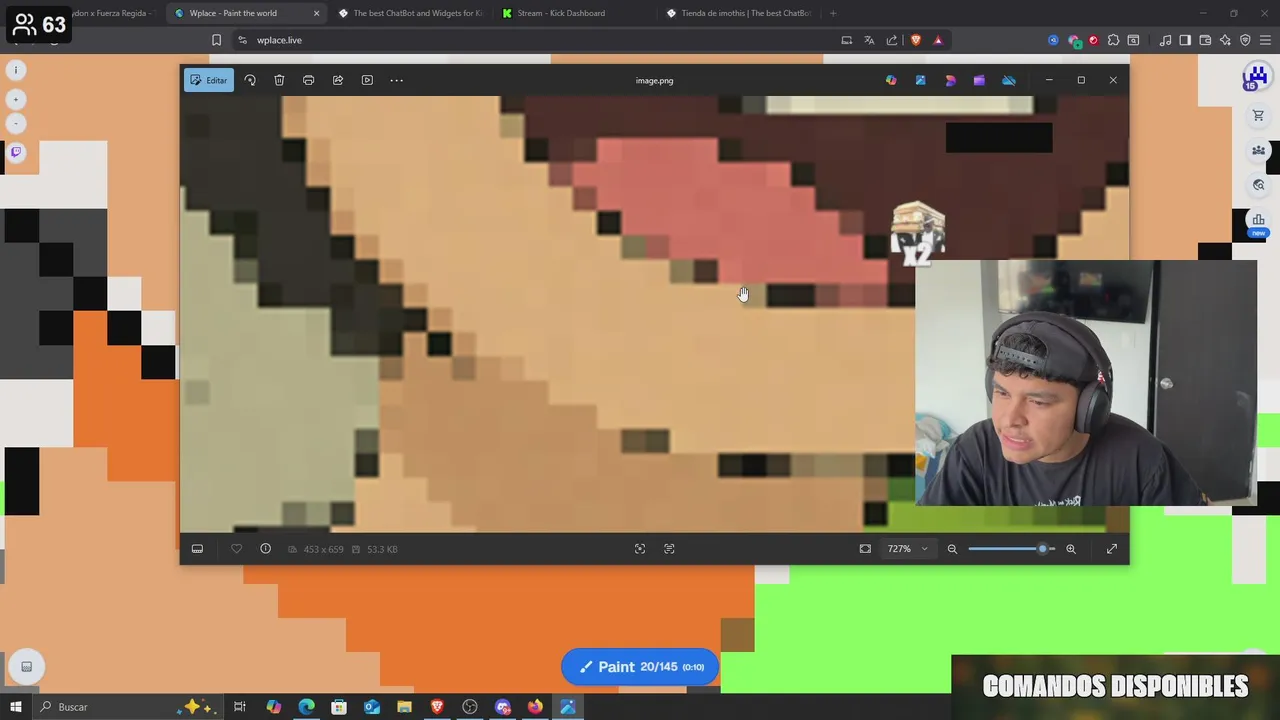Click Editar button in Photos viewer

[x=208, y=80]
